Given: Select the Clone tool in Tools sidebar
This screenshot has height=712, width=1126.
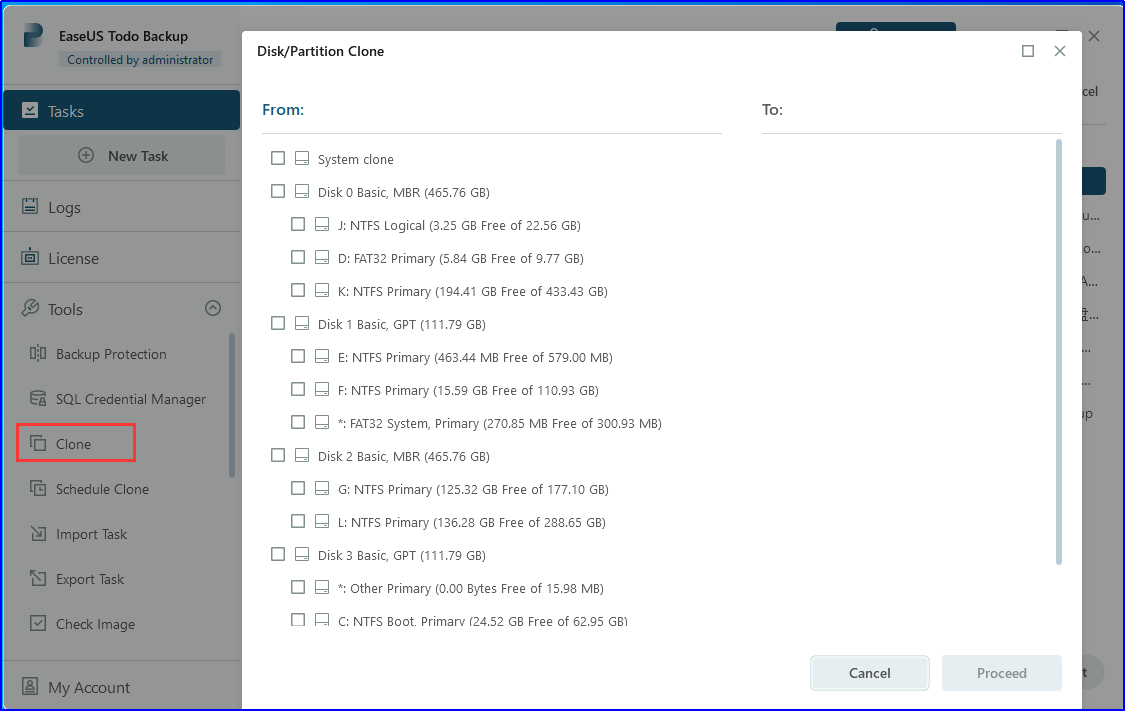Looking at the screenshot, I should (x=76, y=443).
